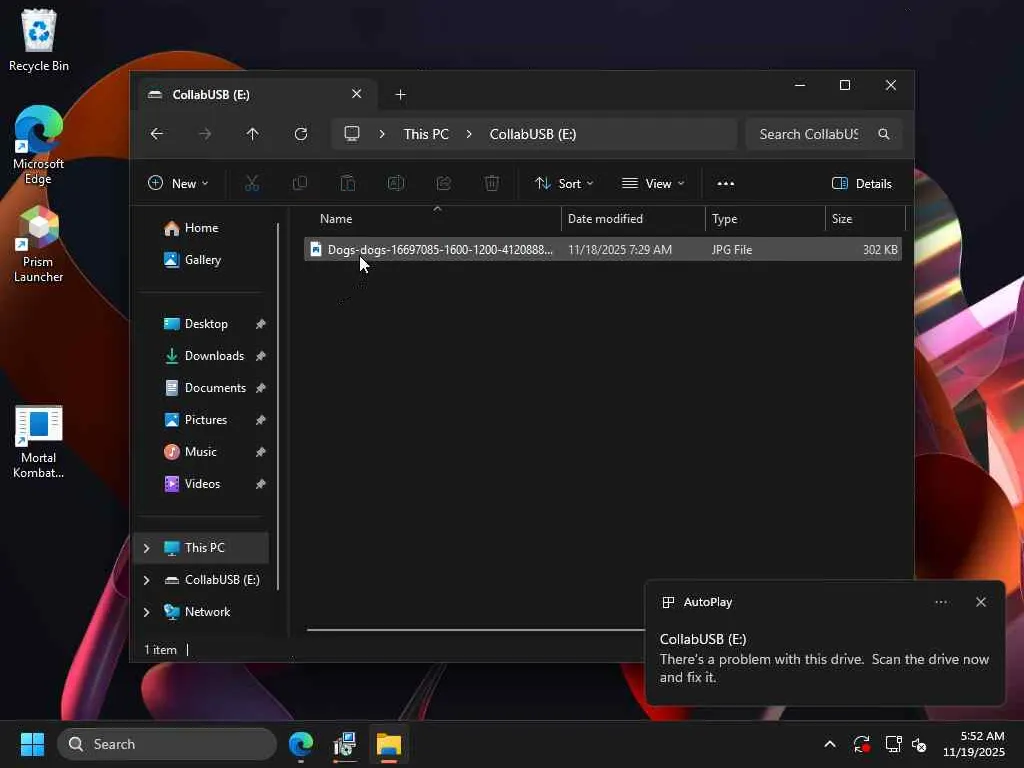Open the Recycle Bin desktop icon

(39, 40)
